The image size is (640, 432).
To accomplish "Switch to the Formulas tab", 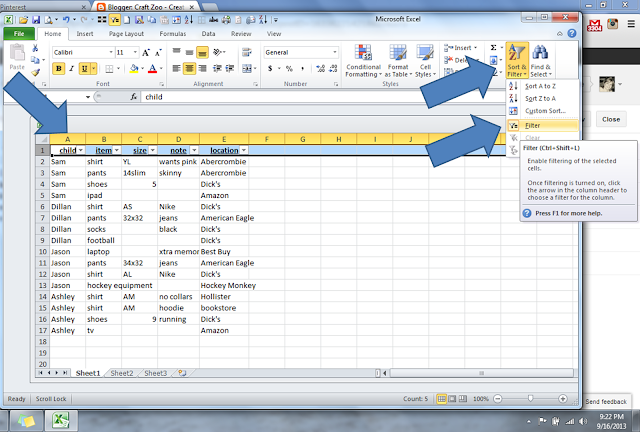I will tap(173, 33).
